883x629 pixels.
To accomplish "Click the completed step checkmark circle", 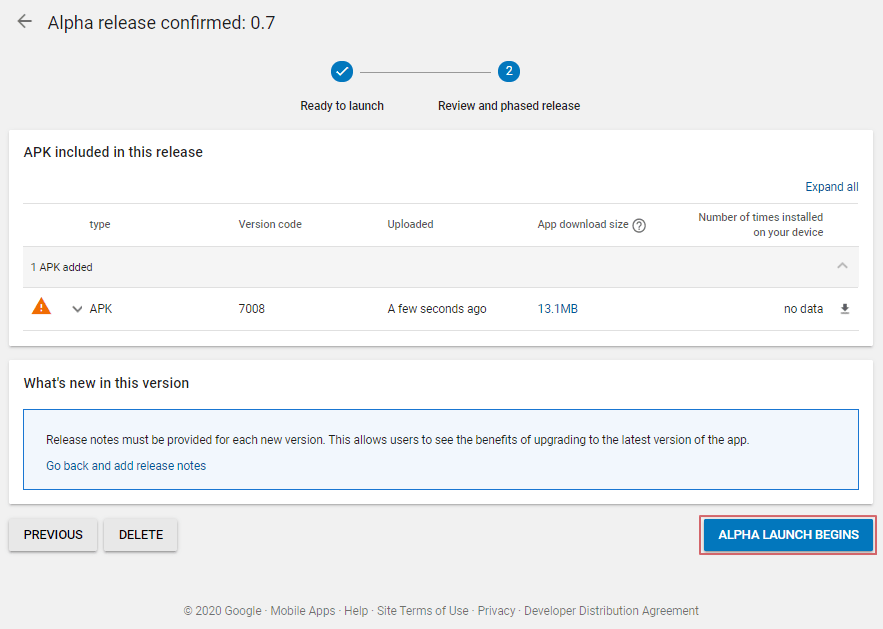I will 342,71.
